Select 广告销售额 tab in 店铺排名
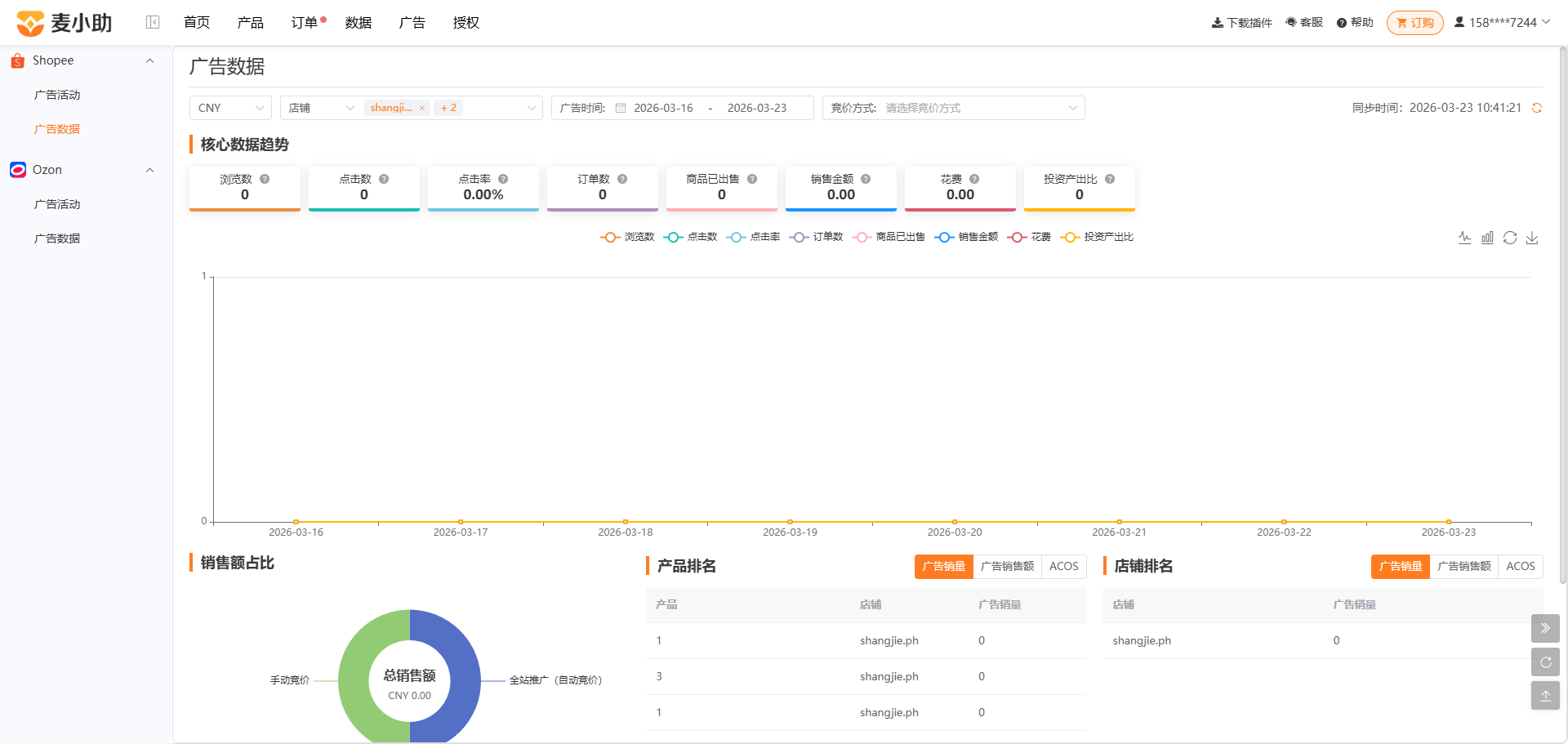This screenshot has width=1568, height=744. point(1464,566)
